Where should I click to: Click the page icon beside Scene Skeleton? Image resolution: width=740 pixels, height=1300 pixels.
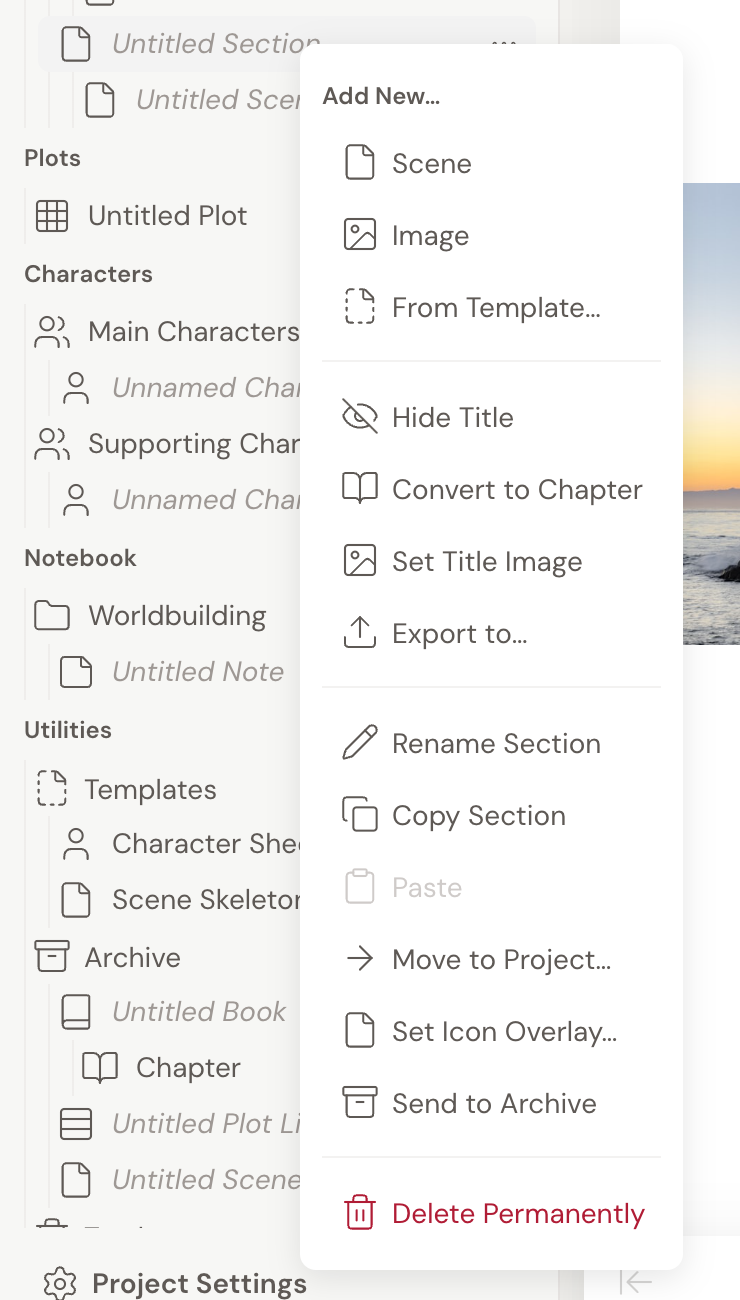76,900
